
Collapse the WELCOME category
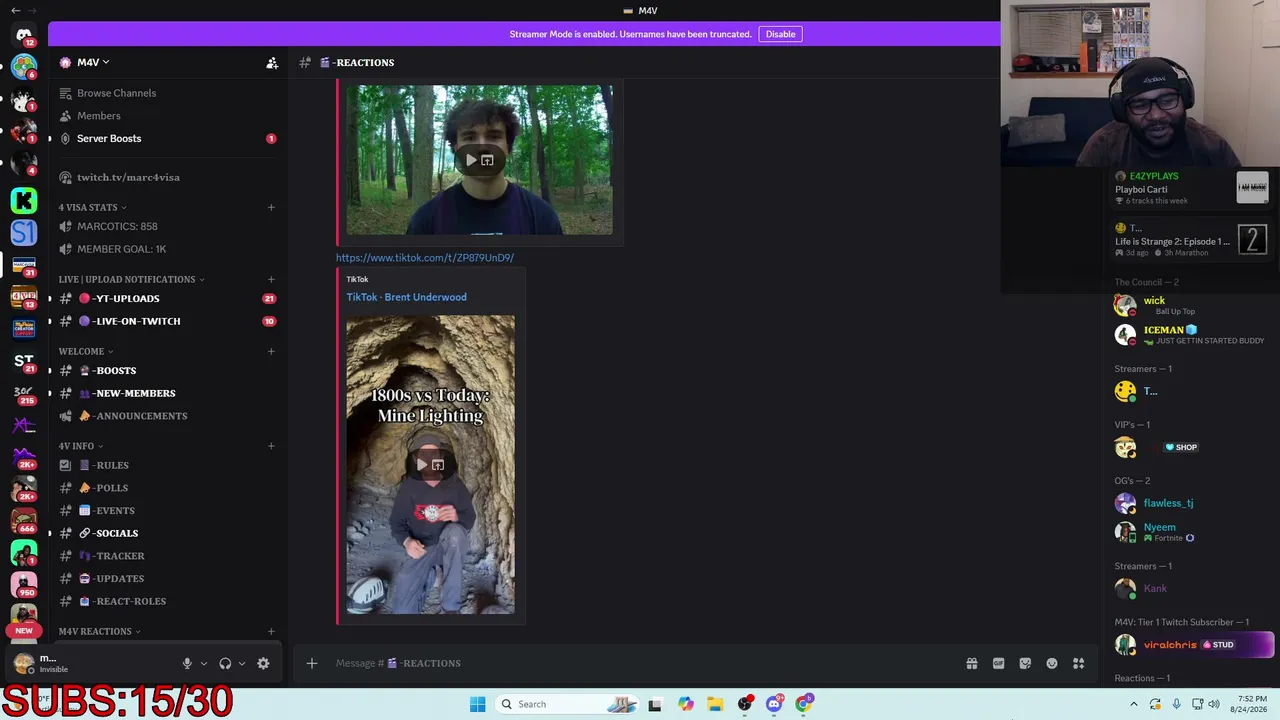click(x=85, y=351)
